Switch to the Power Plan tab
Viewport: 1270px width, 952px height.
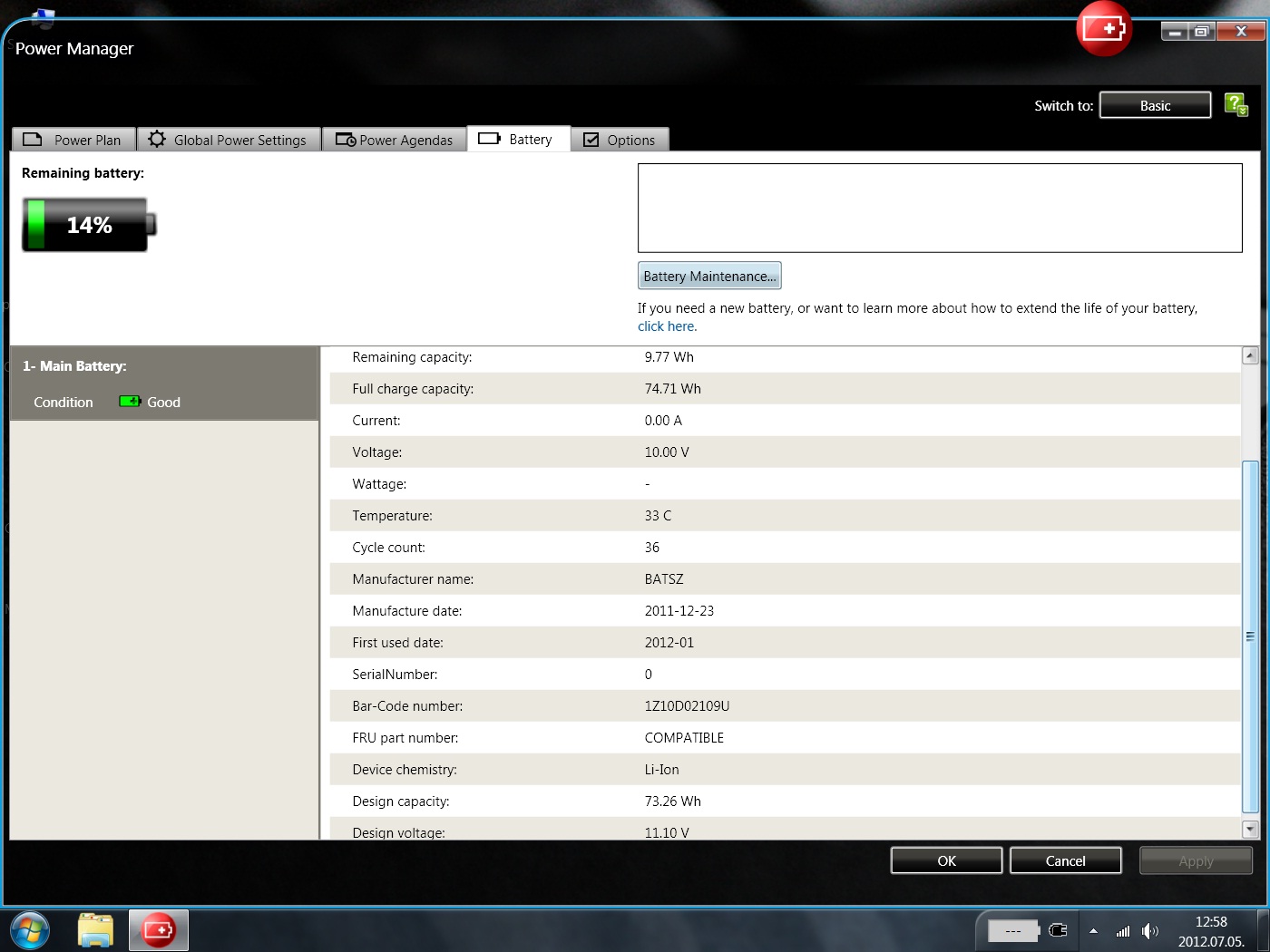pyautogui.click(x=73, y=140)
